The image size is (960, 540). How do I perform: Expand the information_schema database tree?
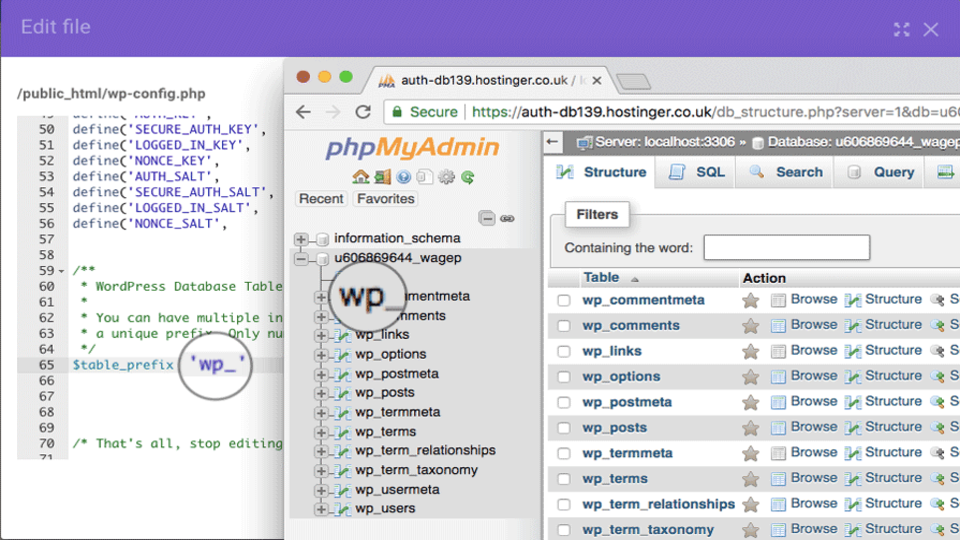pyautogui.click(x=301, y=239)
